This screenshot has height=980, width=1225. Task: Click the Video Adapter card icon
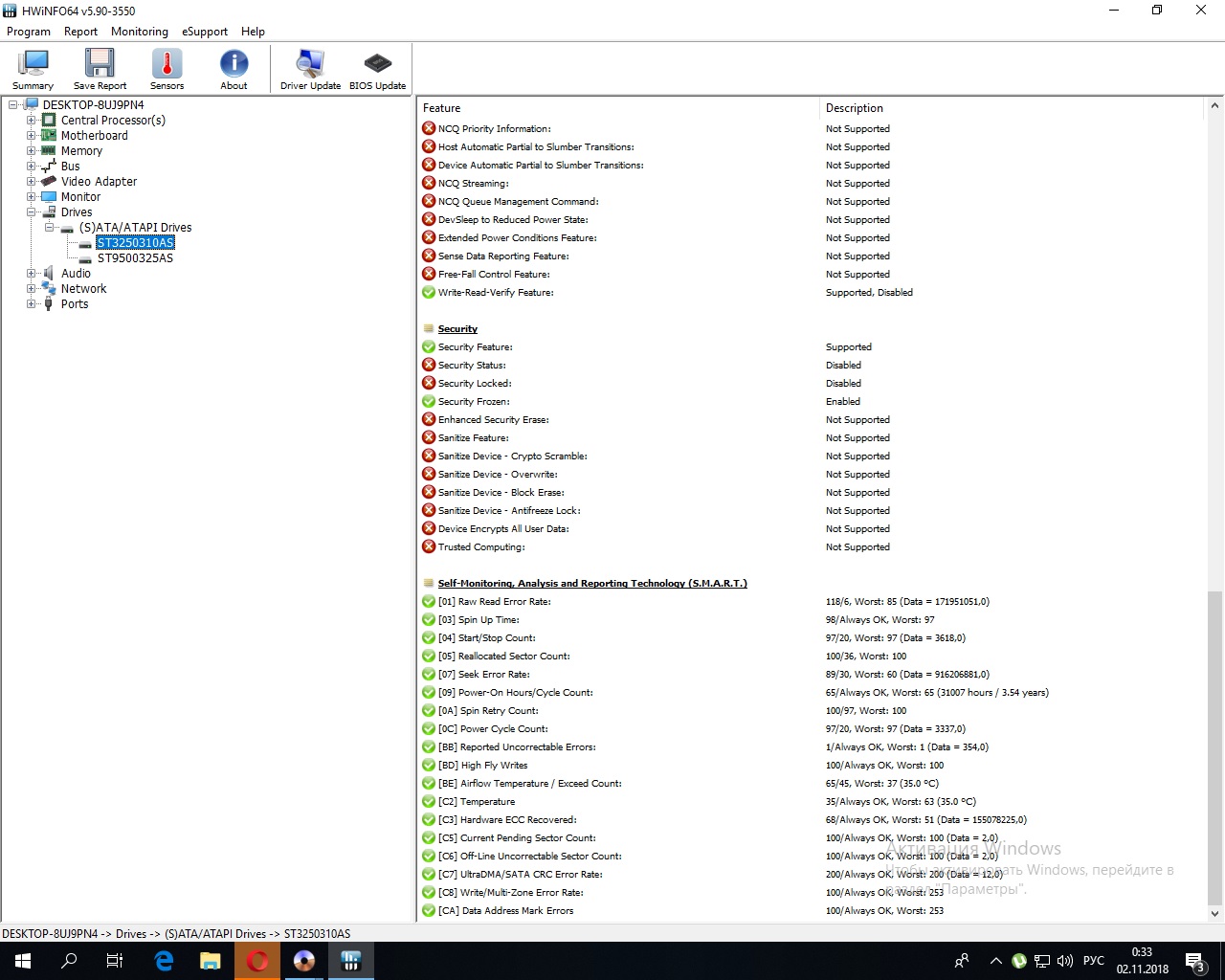(49, 182)
